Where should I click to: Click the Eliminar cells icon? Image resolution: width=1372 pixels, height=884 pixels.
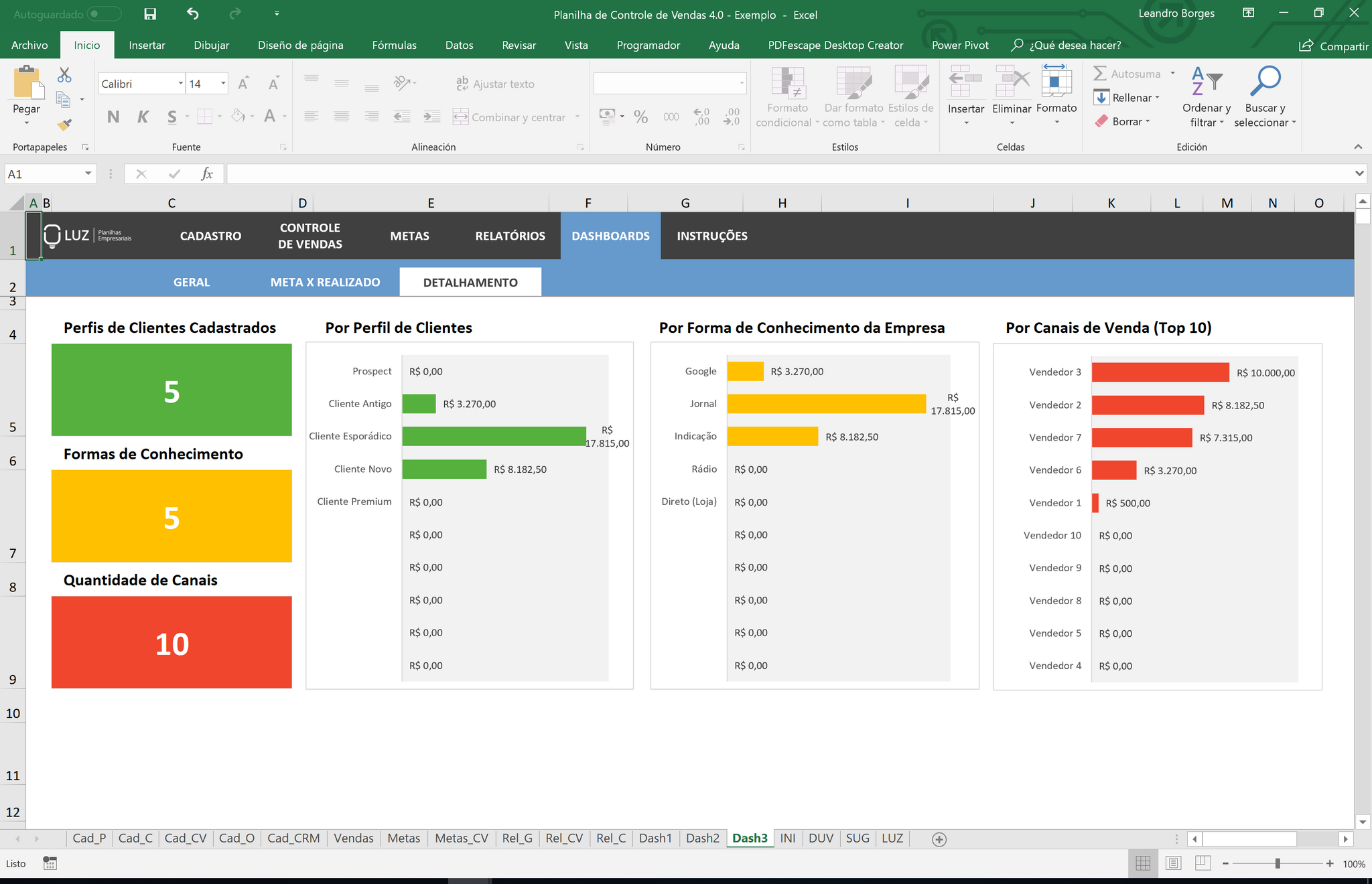1012,82
